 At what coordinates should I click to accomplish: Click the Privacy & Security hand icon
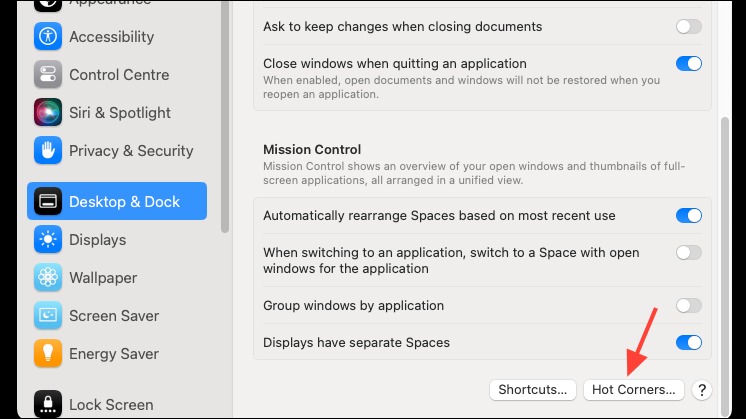click(x=48, y=150)
